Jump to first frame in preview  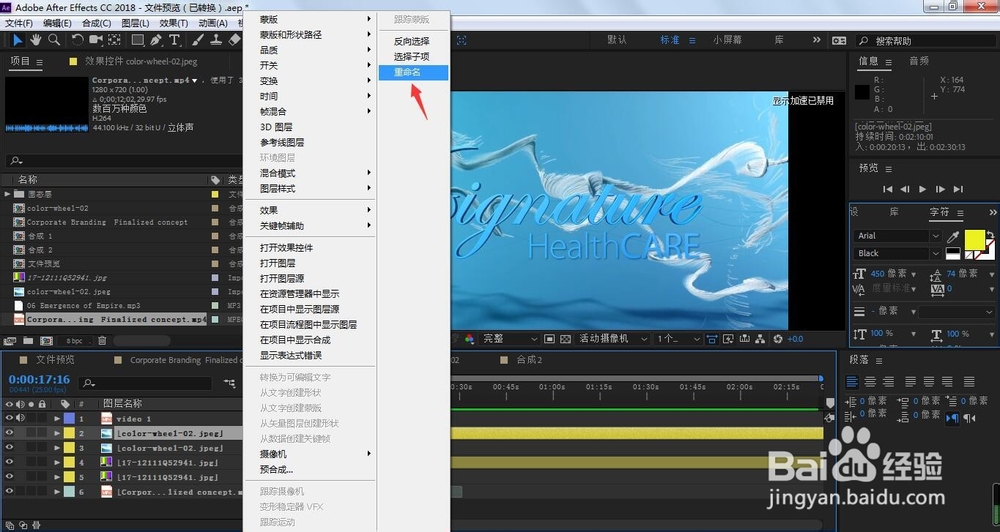(887, 189)
